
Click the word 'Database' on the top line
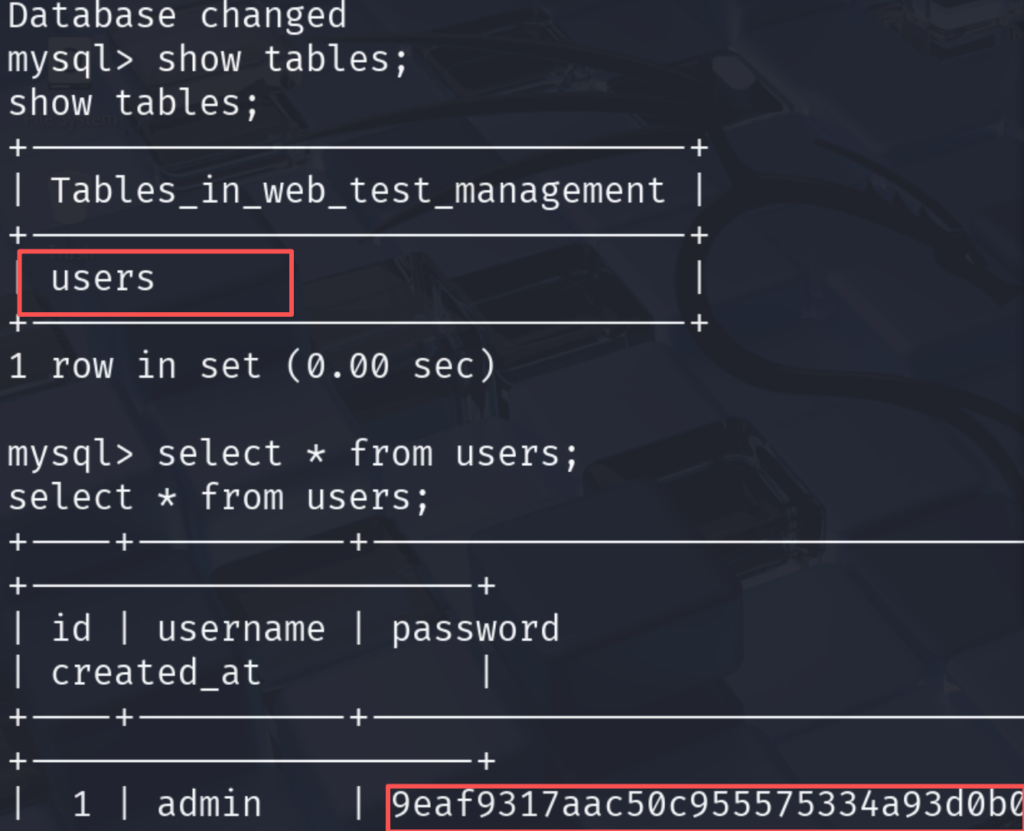click(92, 16)
